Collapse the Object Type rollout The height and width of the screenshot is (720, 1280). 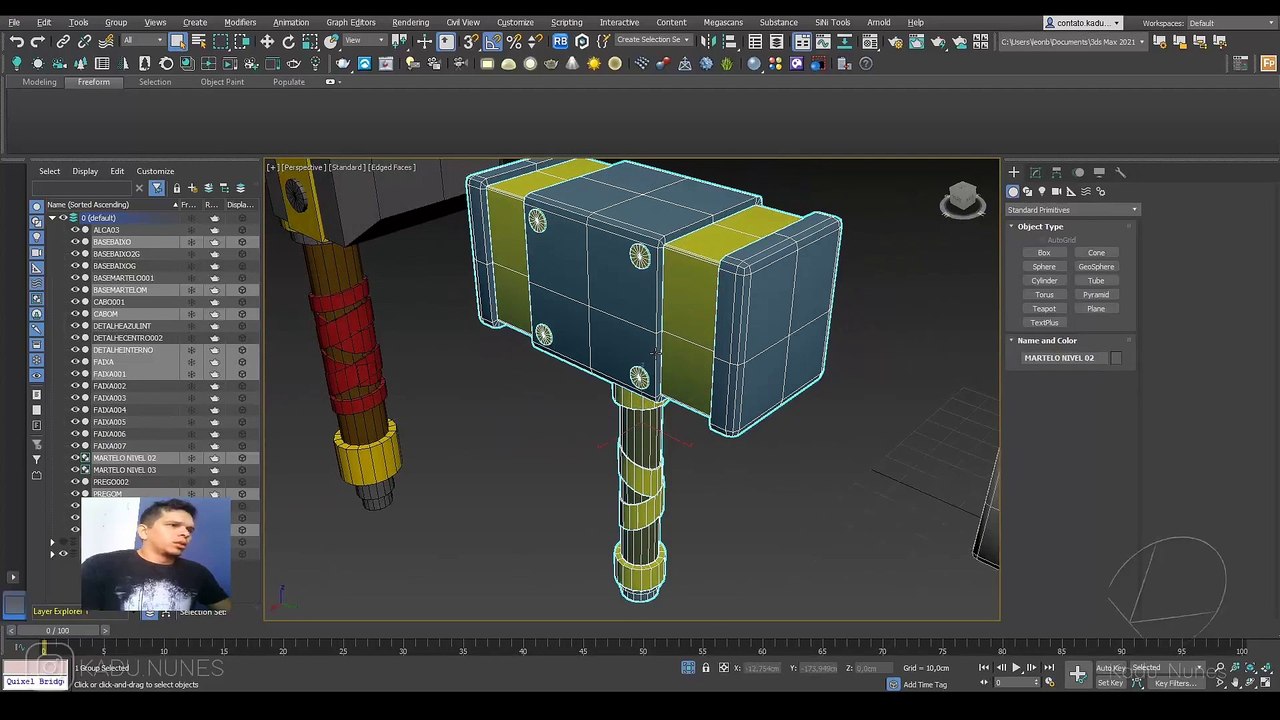1011,227
